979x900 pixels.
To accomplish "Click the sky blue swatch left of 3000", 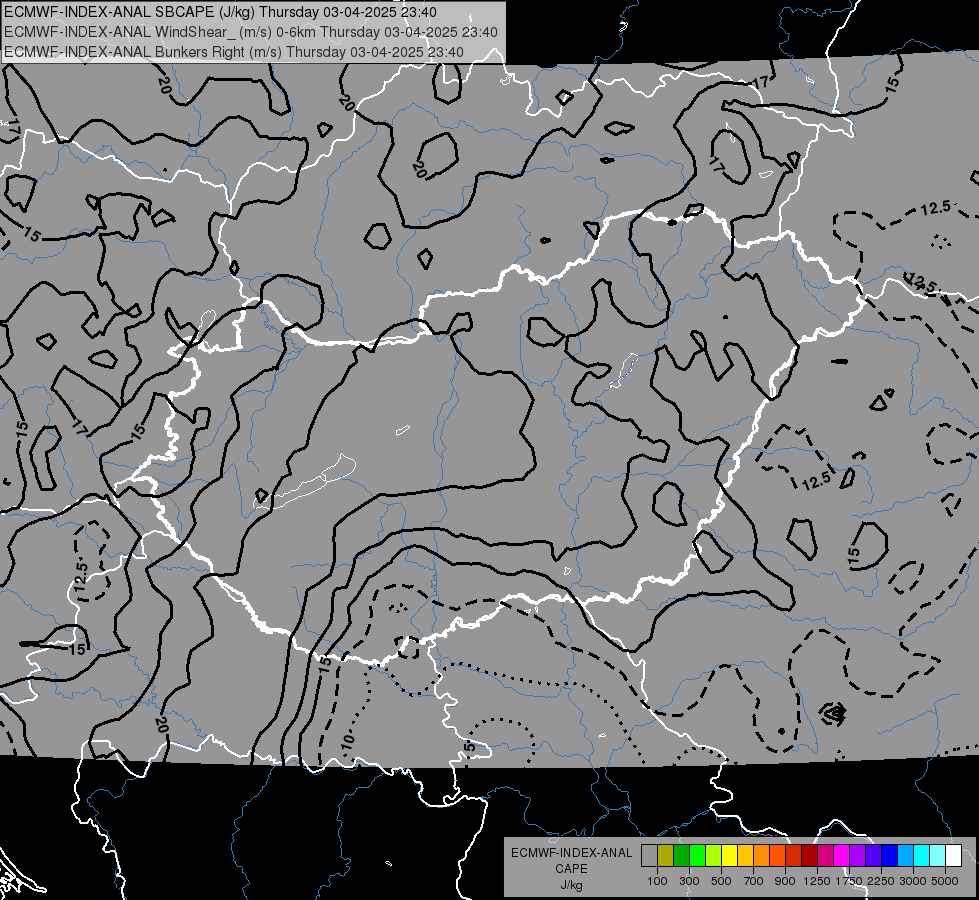I will pos(905,856).
